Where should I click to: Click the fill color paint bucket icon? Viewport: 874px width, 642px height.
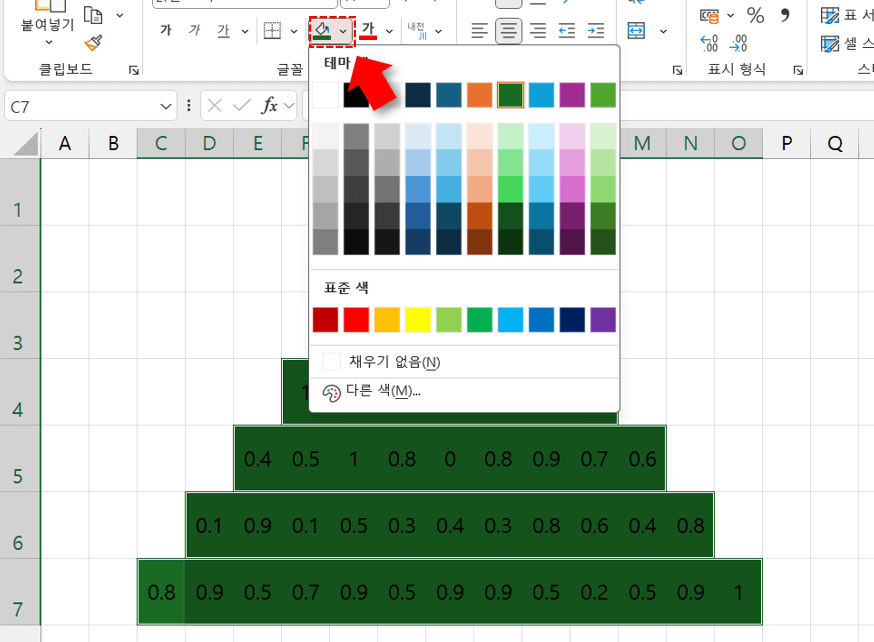322,31
